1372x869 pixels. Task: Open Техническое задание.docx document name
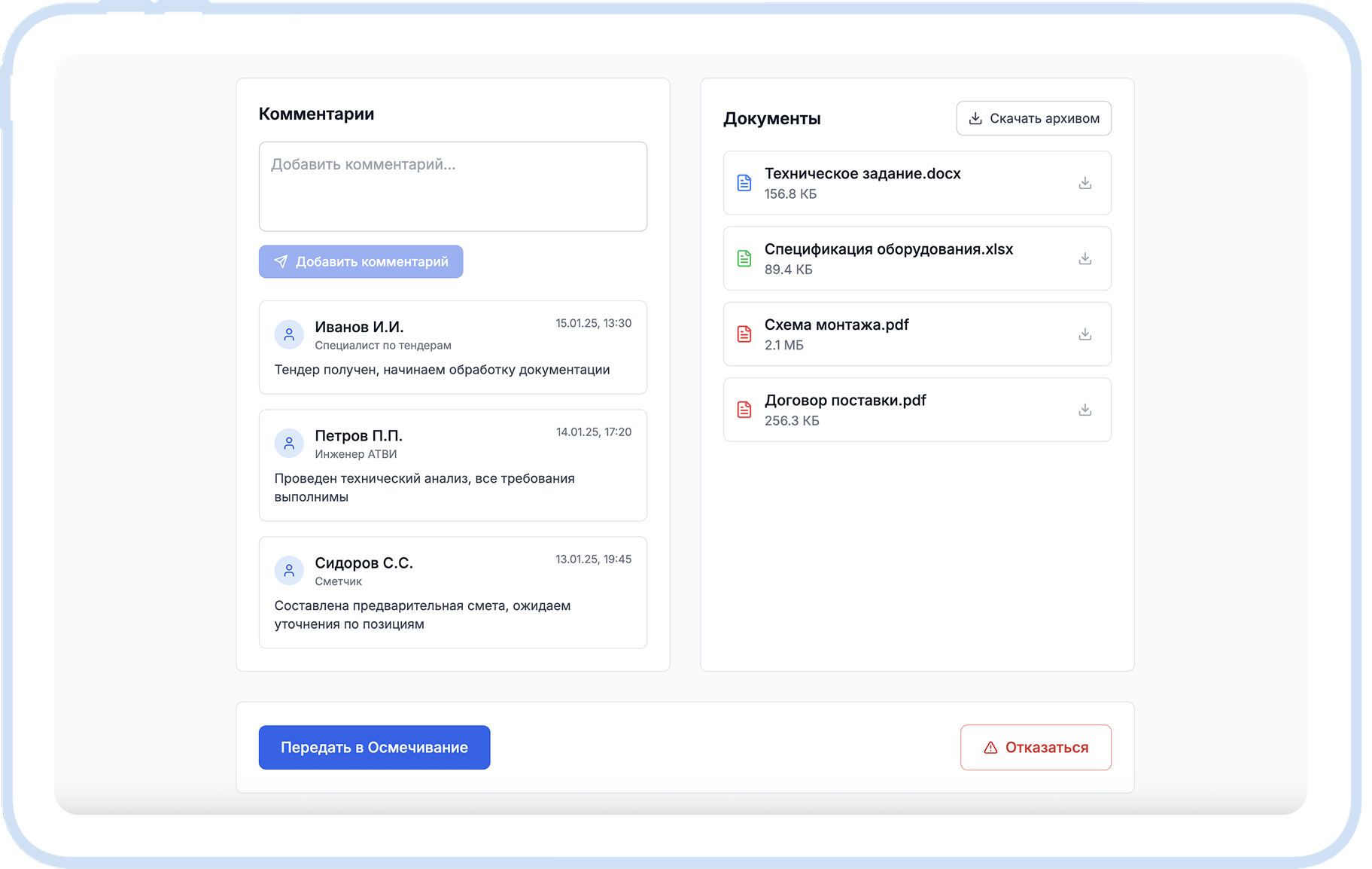click(862, 173)
